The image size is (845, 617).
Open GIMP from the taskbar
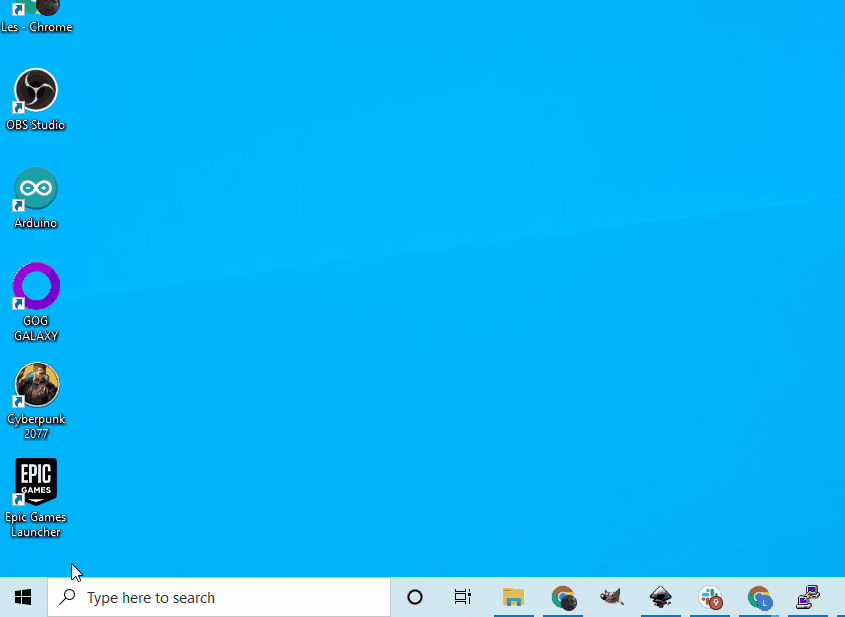(611, 598)
